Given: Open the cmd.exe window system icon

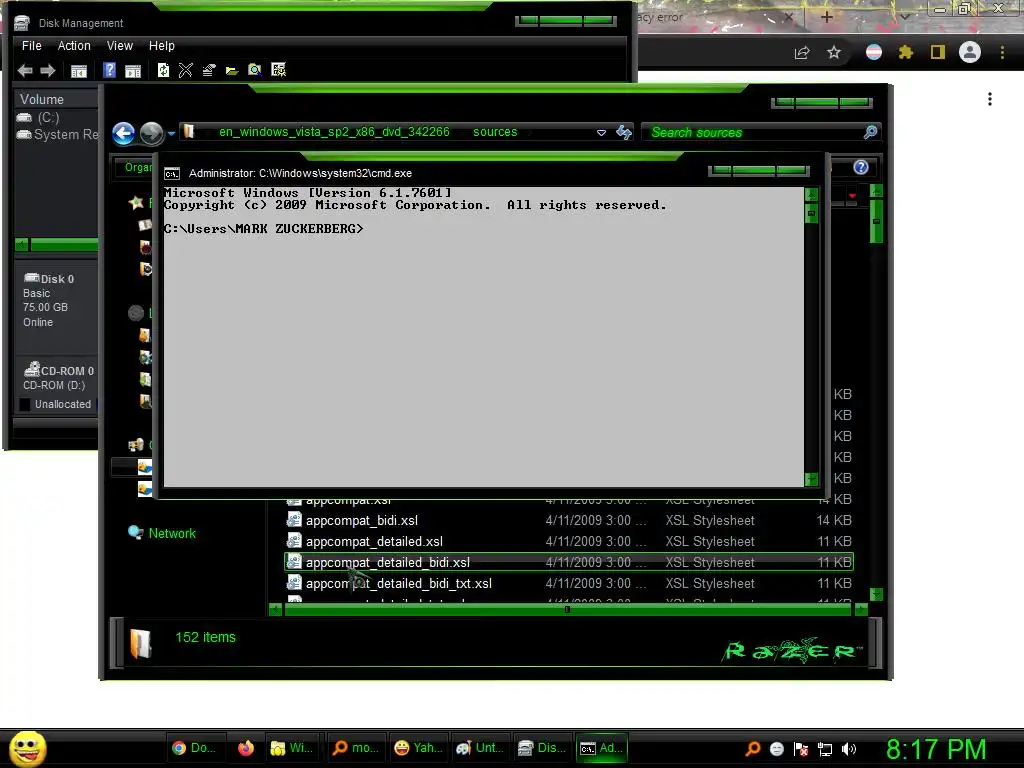Looking at the screenshot, I should pos(172,174).
